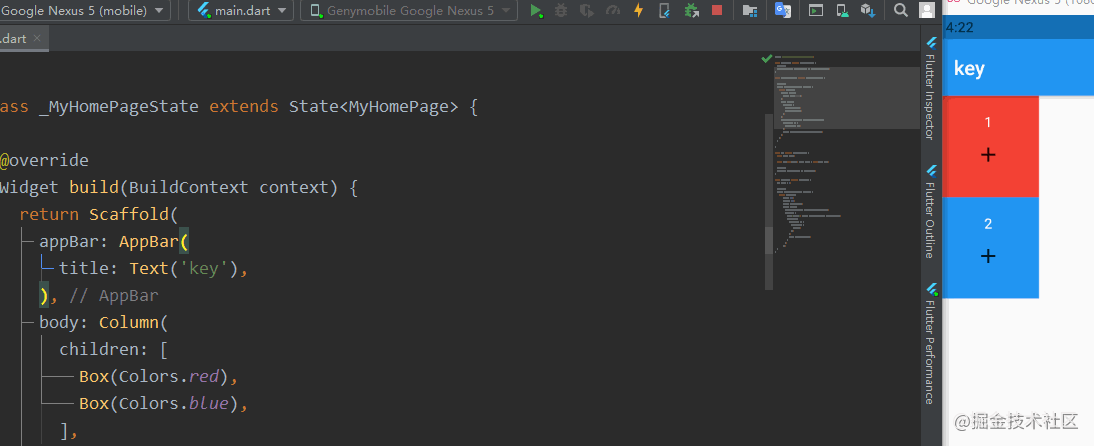Viewport: 1094px width, 446px height.
Task: Click number 1 in the red box
Action: [x=987, y=123]
